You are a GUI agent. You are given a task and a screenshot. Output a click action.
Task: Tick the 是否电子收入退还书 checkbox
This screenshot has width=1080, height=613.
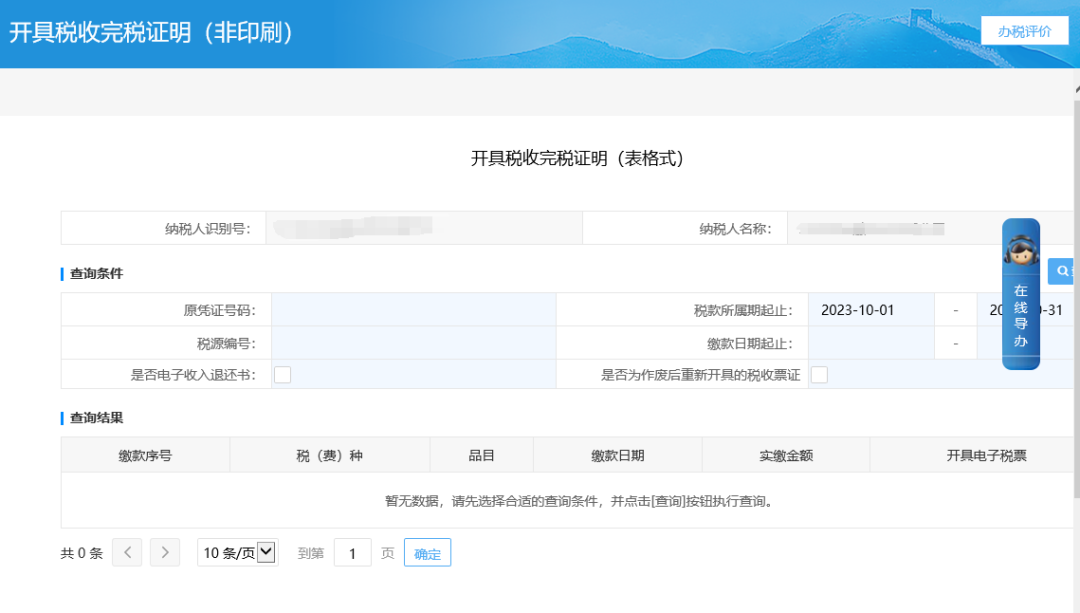pyautogui.click(x=283, y=375)
